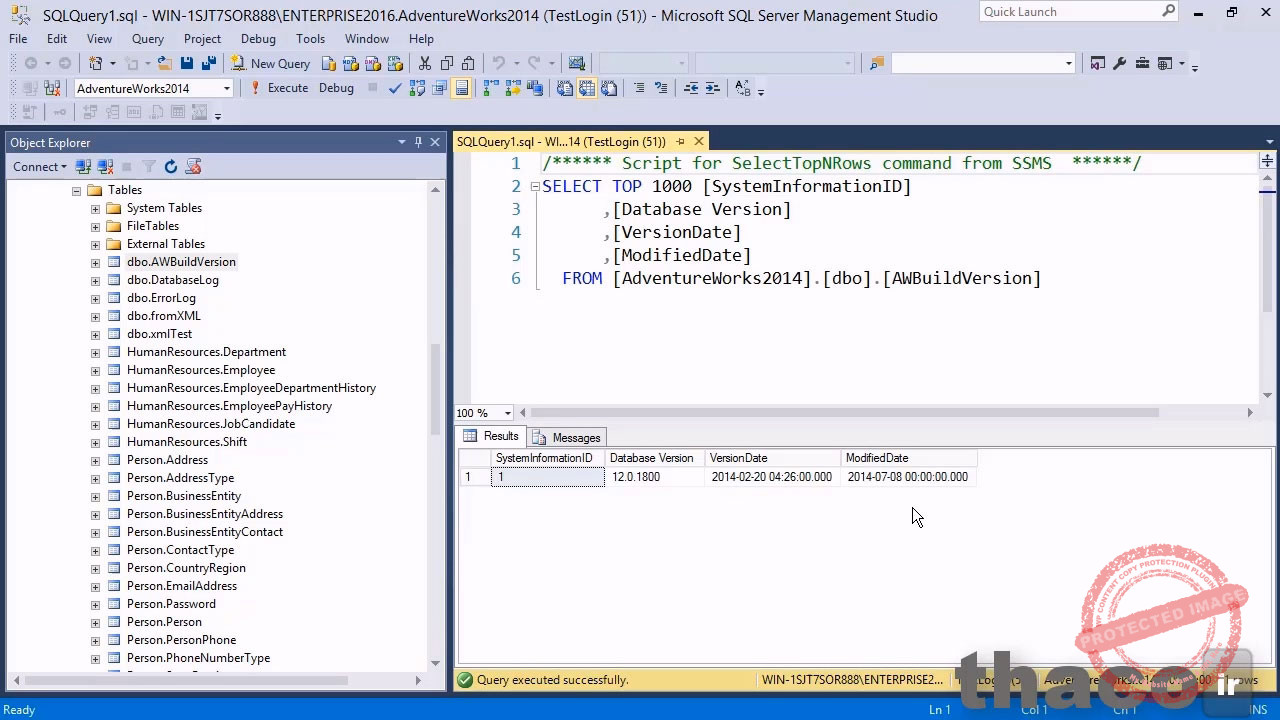The width and height of the screenshot is (1280, 720).
Task: Expand the Person.Address table node
Action: pos(95,460)
